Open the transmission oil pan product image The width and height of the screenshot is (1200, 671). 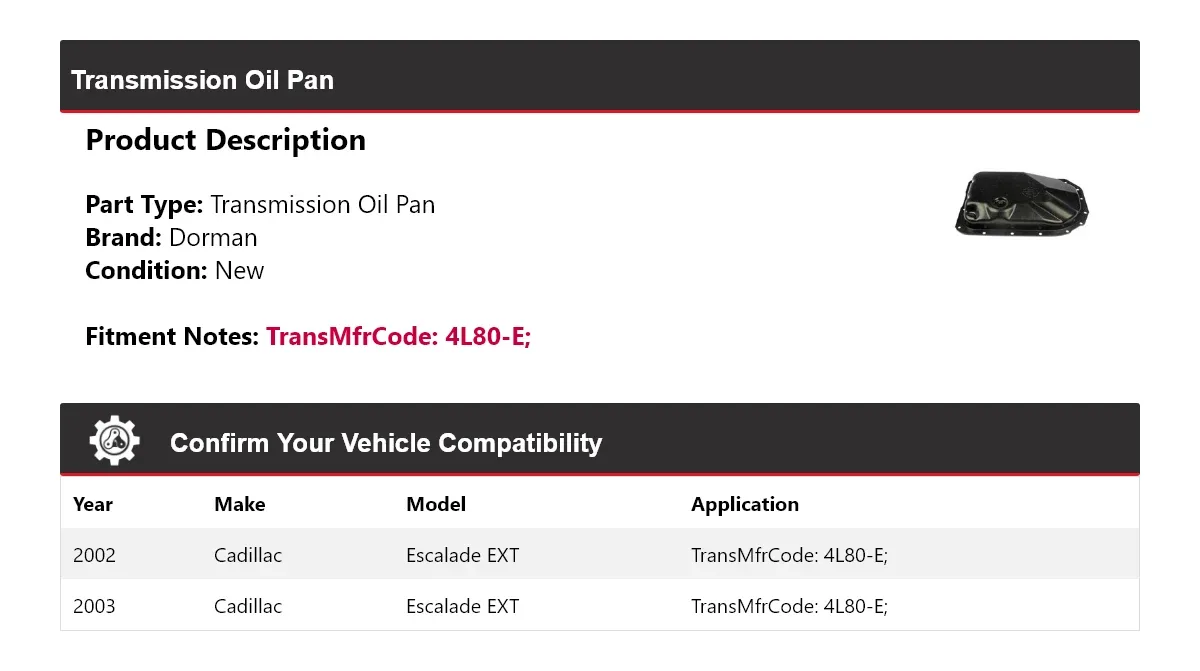tap(1022, 206)
